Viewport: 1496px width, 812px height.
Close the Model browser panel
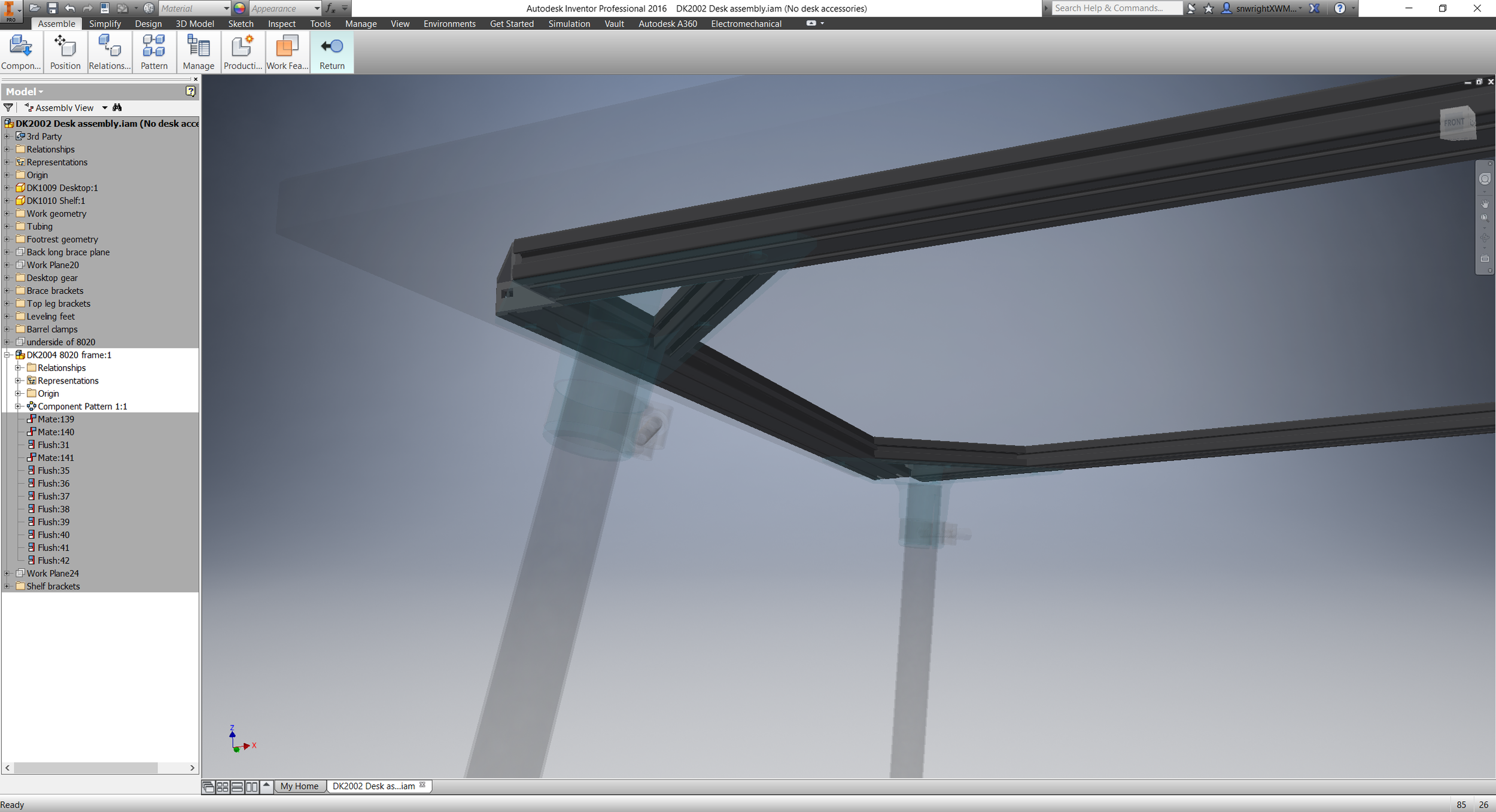point(195,79)
